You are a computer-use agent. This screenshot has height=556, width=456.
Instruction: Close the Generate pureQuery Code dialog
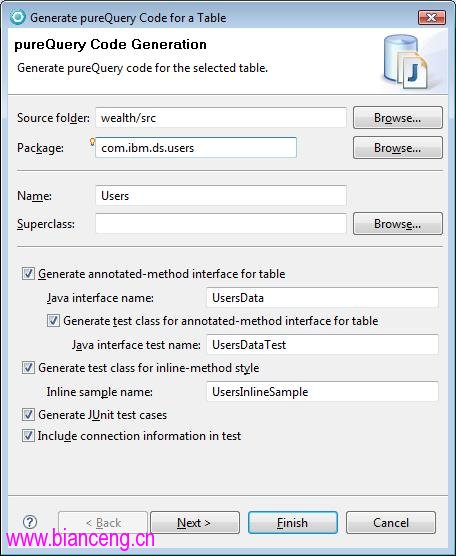point(431,17)
